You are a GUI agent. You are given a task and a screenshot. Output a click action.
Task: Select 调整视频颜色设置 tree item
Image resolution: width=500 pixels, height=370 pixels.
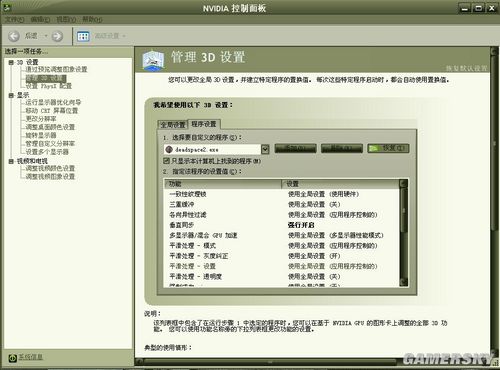pyautogui.click(x=50, y=168)
